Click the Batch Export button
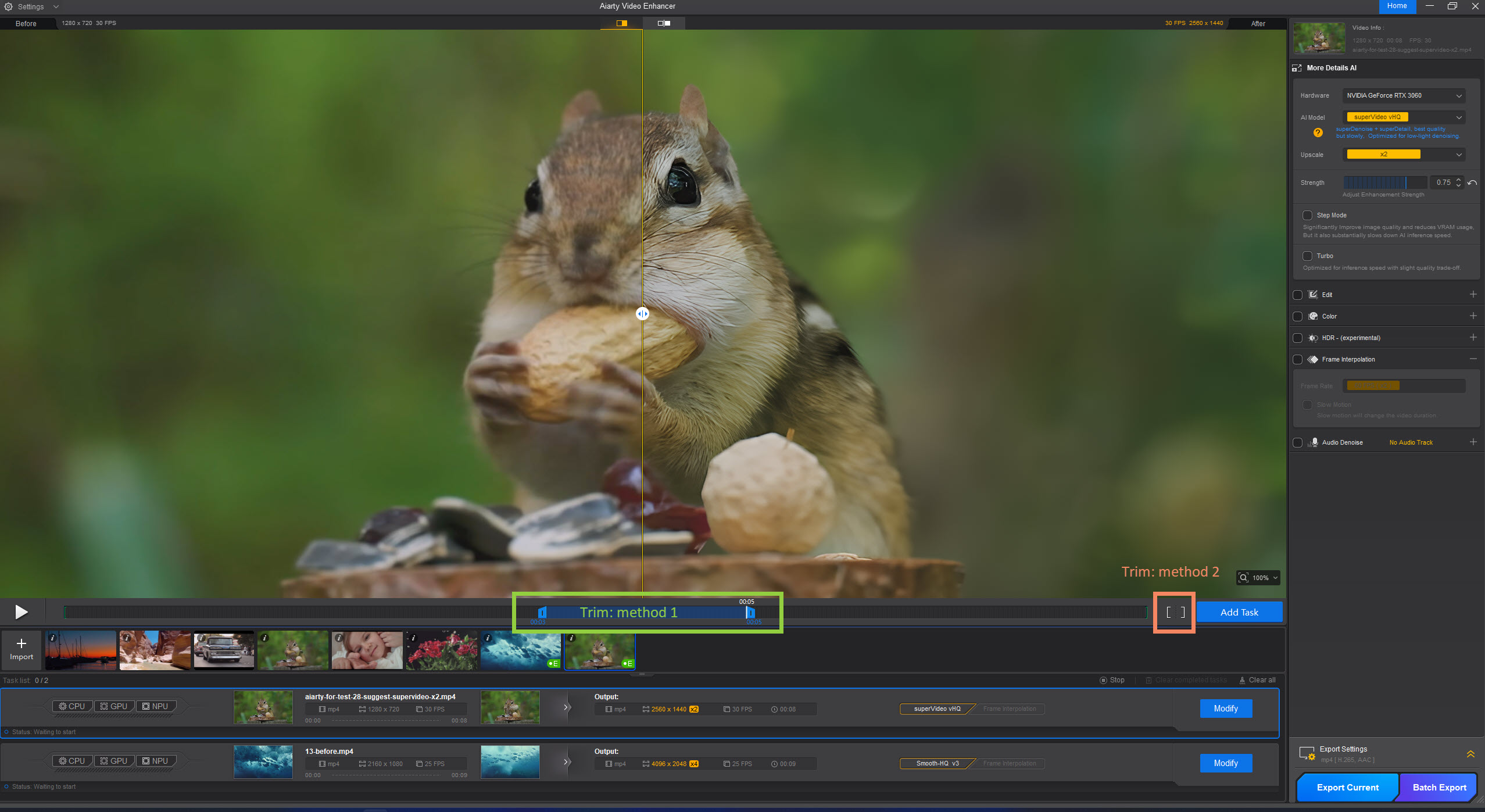This screenshot has height=812, width=1485. (x=1439, y=787)
